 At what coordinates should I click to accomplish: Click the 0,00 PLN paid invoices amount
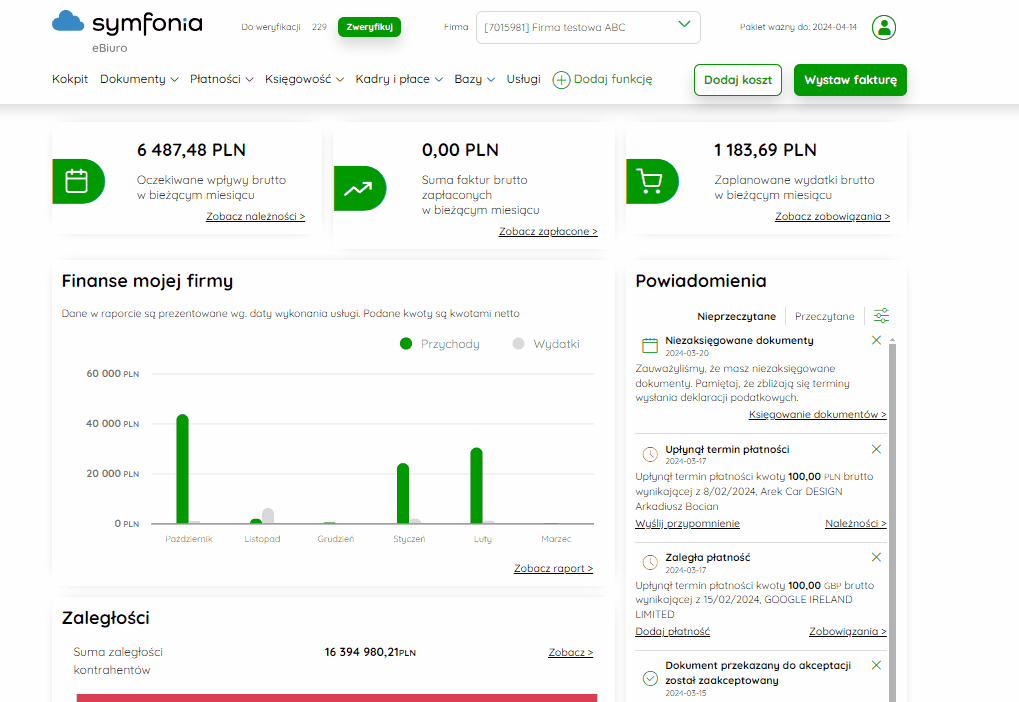pos(460,150)
